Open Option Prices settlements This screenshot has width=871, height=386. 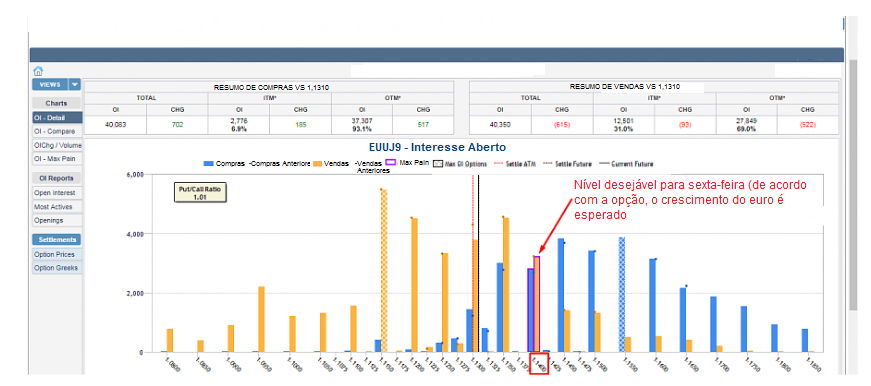tap(57, 254)
